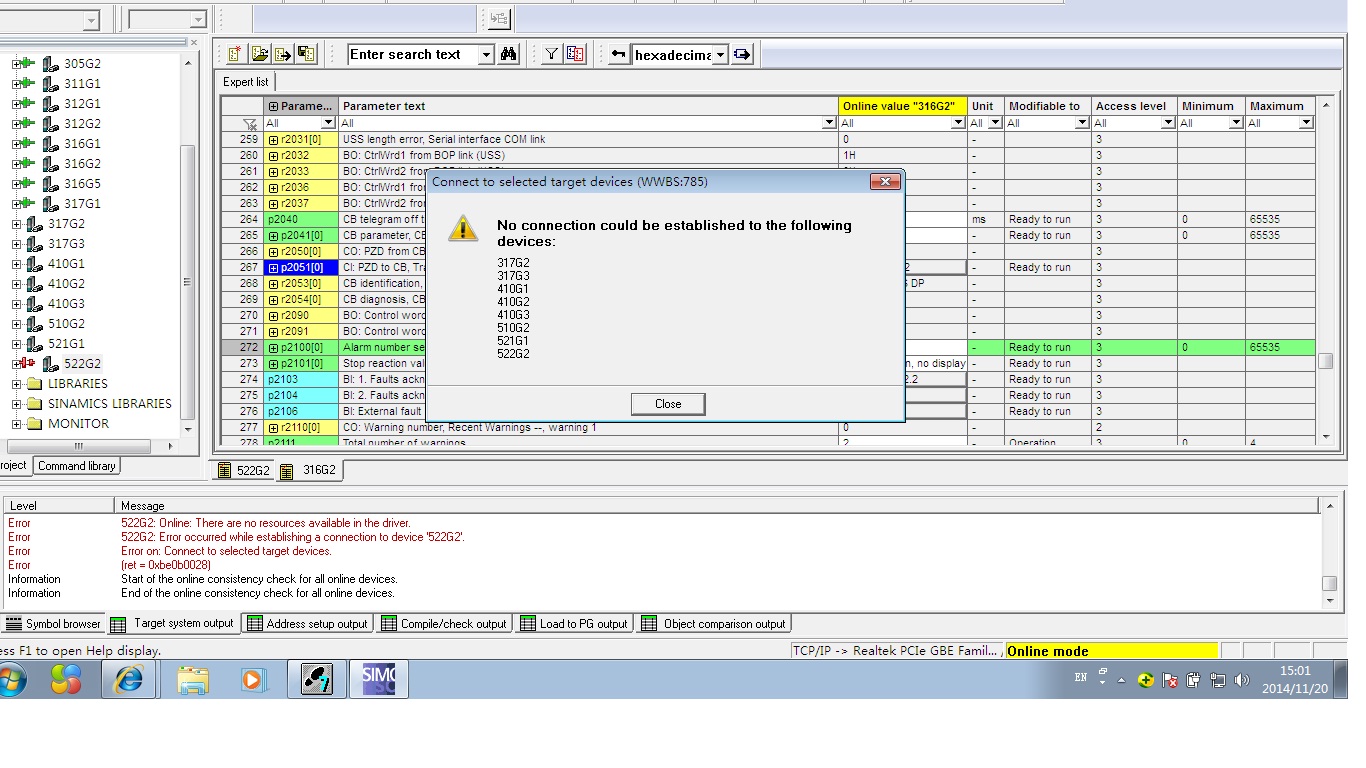Expand the 305G2 tree node

tap(16, 63)
